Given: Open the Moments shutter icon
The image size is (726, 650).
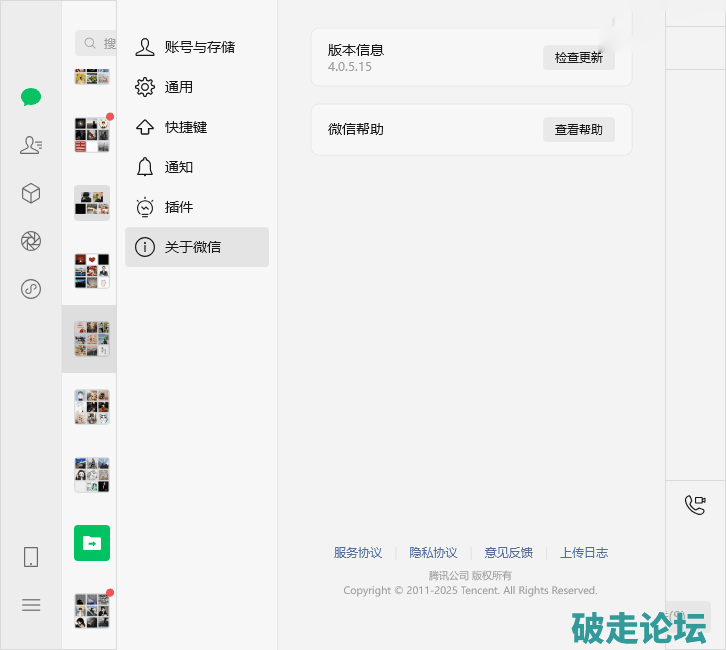Looking at the screenshot, I should point(31,241).
